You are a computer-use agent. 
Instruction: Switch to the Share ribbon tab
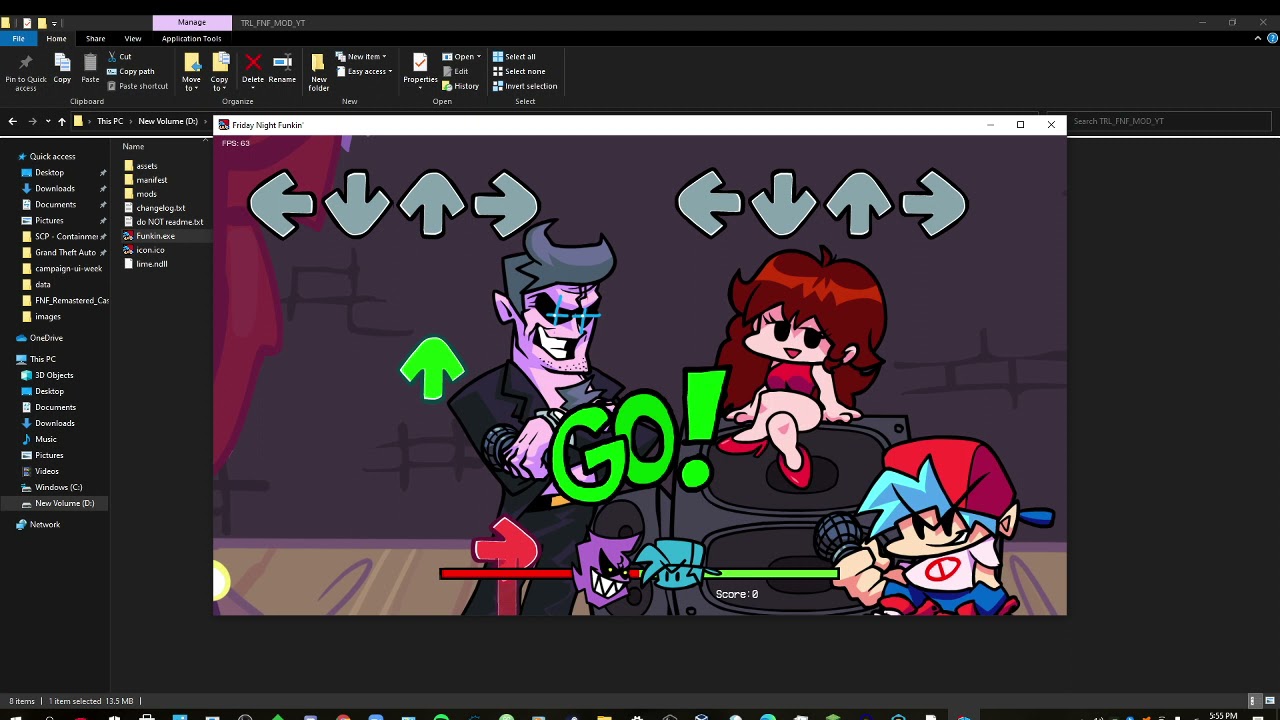click(x=95, y=38)
